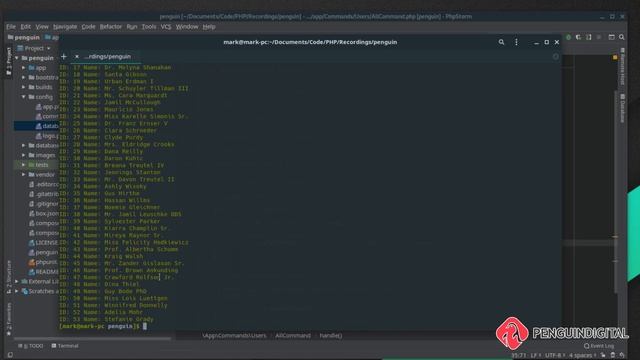Toggle the Terminal tool window button
This screenshot has width=640, height=360.
point(65,346)
